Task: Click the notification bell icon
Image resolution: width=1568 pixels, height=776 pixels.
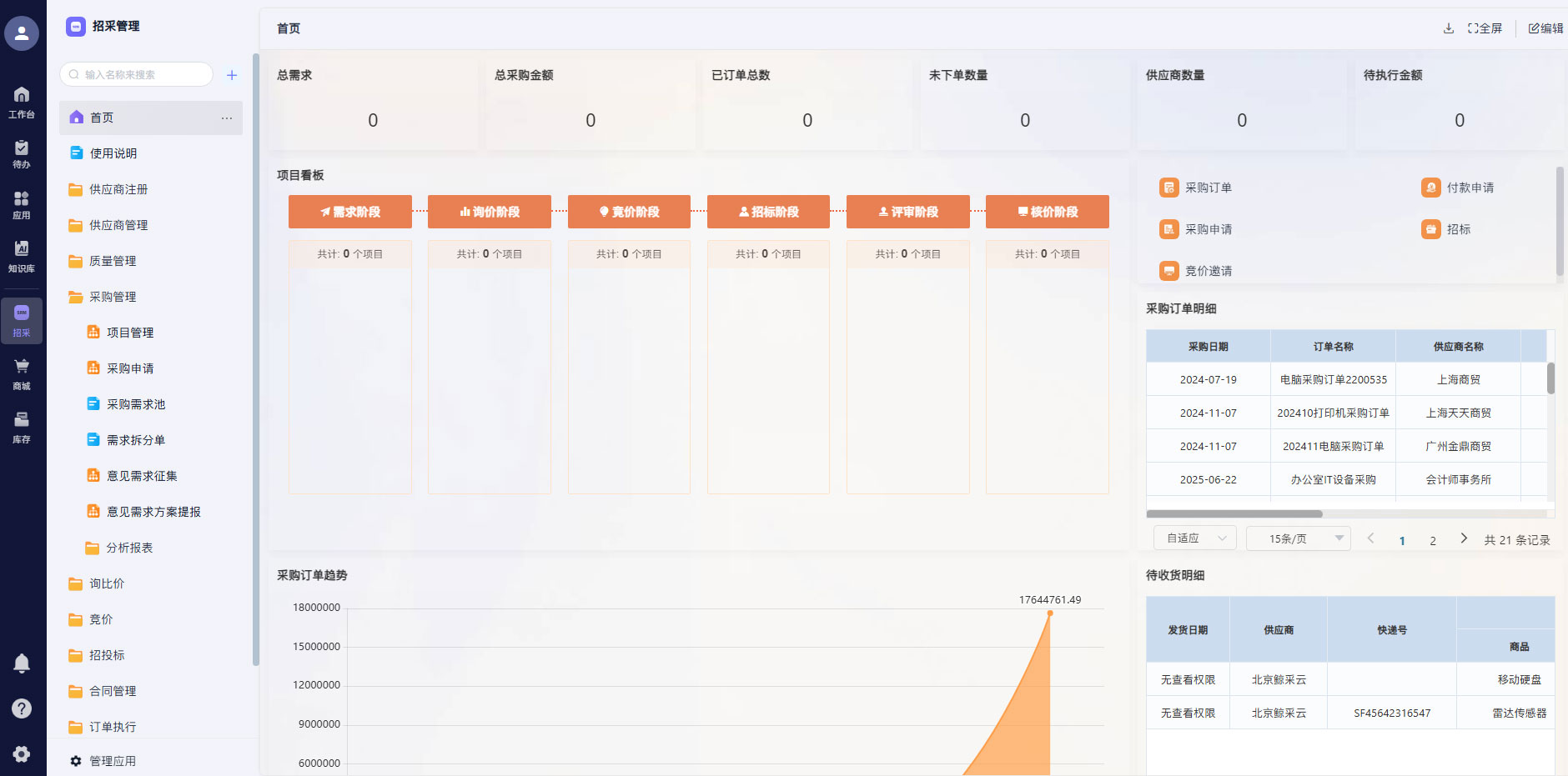Action: click(x=22, y=663)
